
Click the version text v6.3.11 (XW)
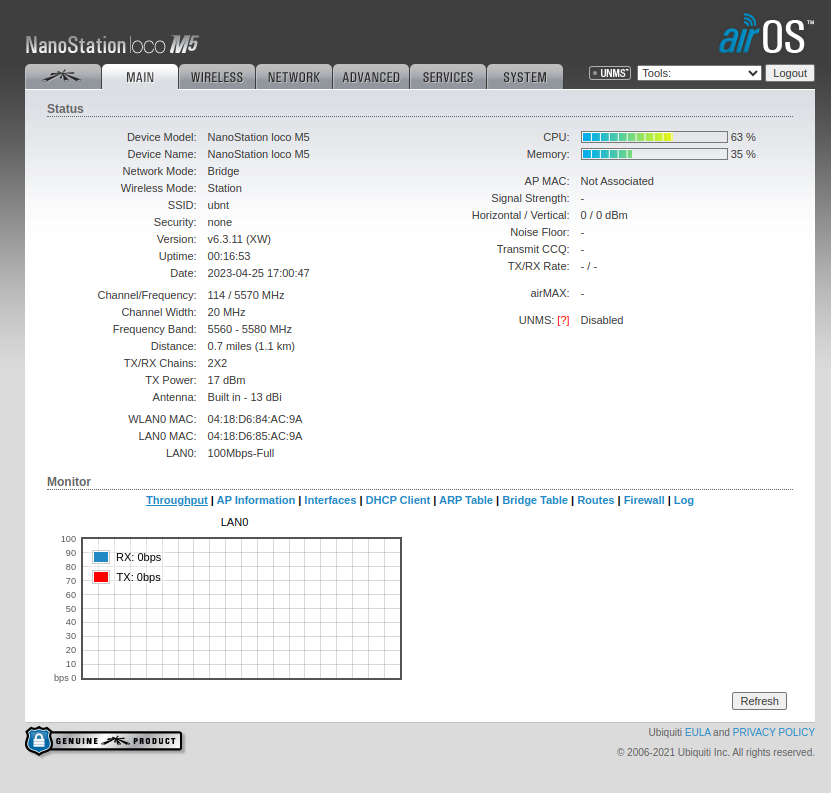(239, 239)
